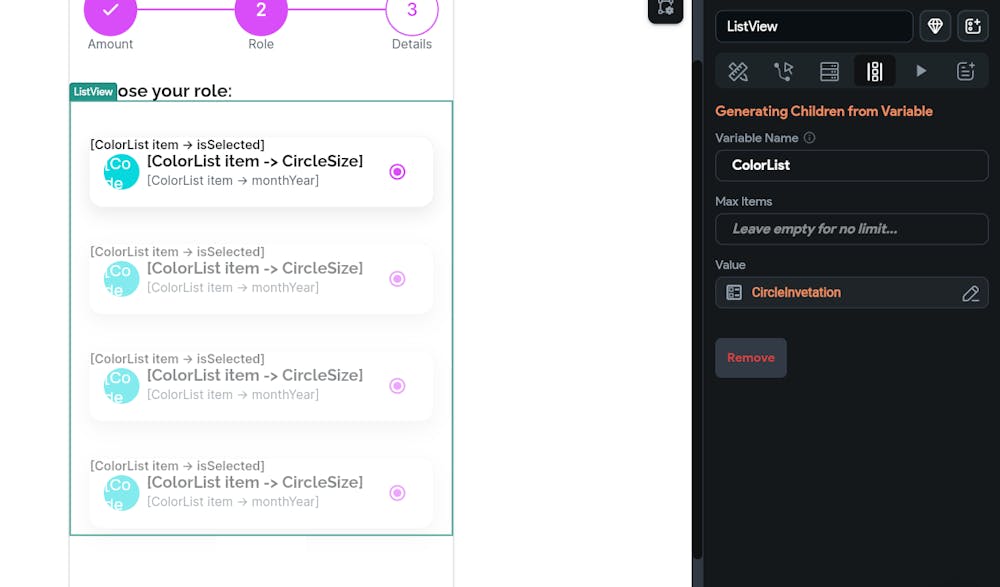Click the teal avatar circle in first card
Image resolution: width=1000 pixels, height=587 pixels.
pos(121,172)
